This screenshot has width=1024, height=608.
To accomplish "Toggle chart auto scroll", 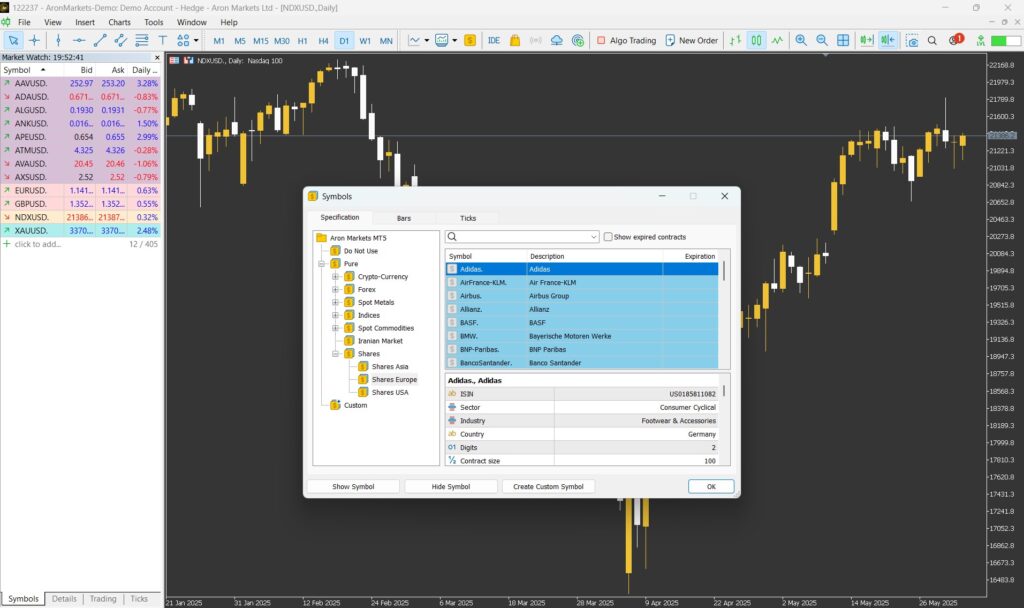I will coord(867,40).
